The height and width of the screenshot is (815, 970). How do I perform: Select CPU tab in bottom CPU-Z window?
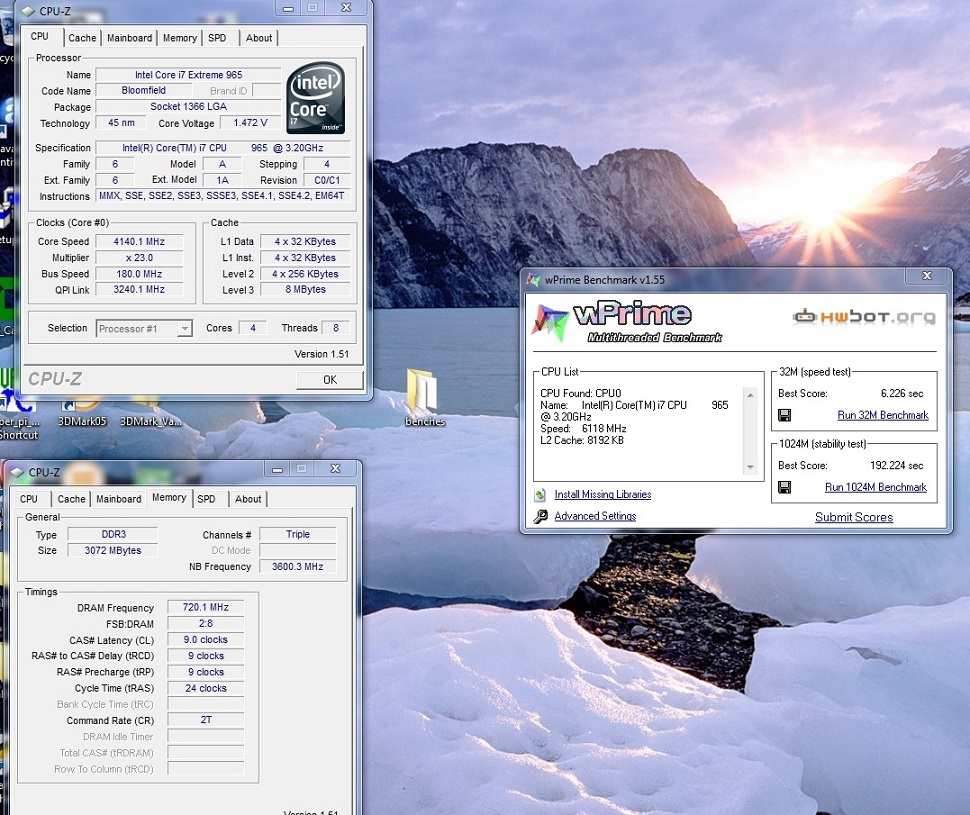click(x=28, y=499)
